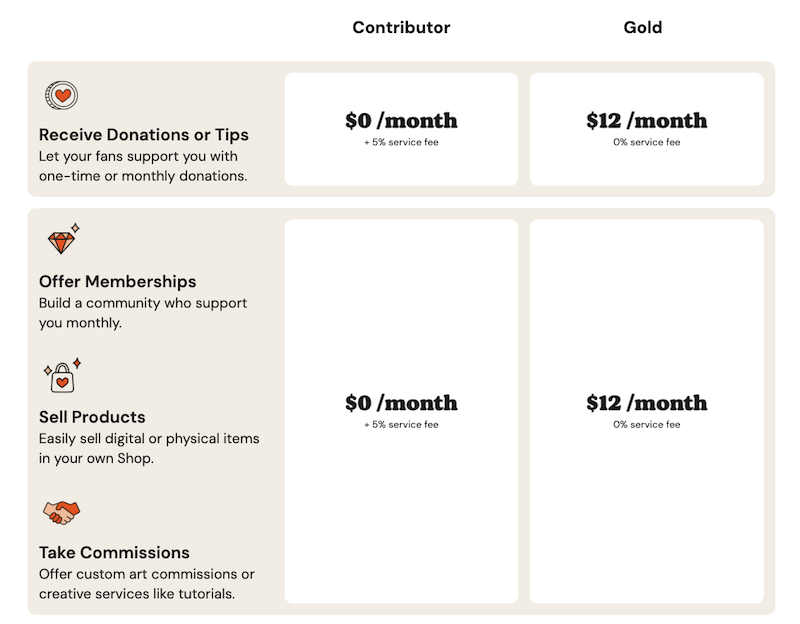The image size is (800, 624).
Task: Click '0% service fee' under Gold donations
Action: (x=646, y=142)
